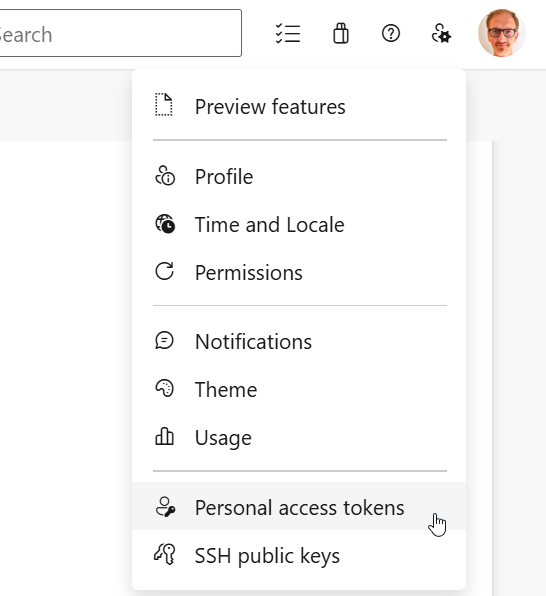Select SSH public keys entry

(x=299, y=555)
